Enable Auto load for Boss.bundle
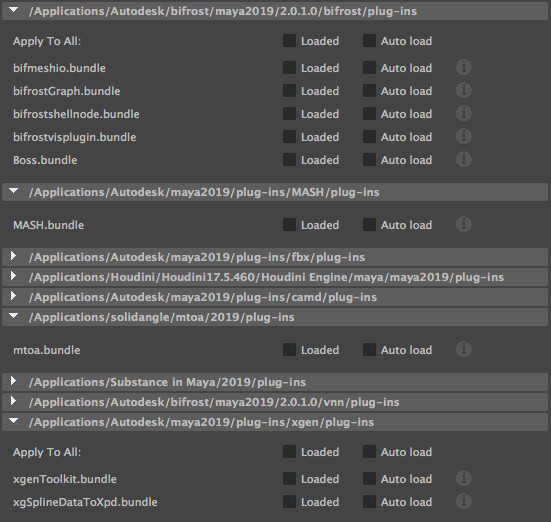Viewport: 551px width, 522px height. point(369,160)
